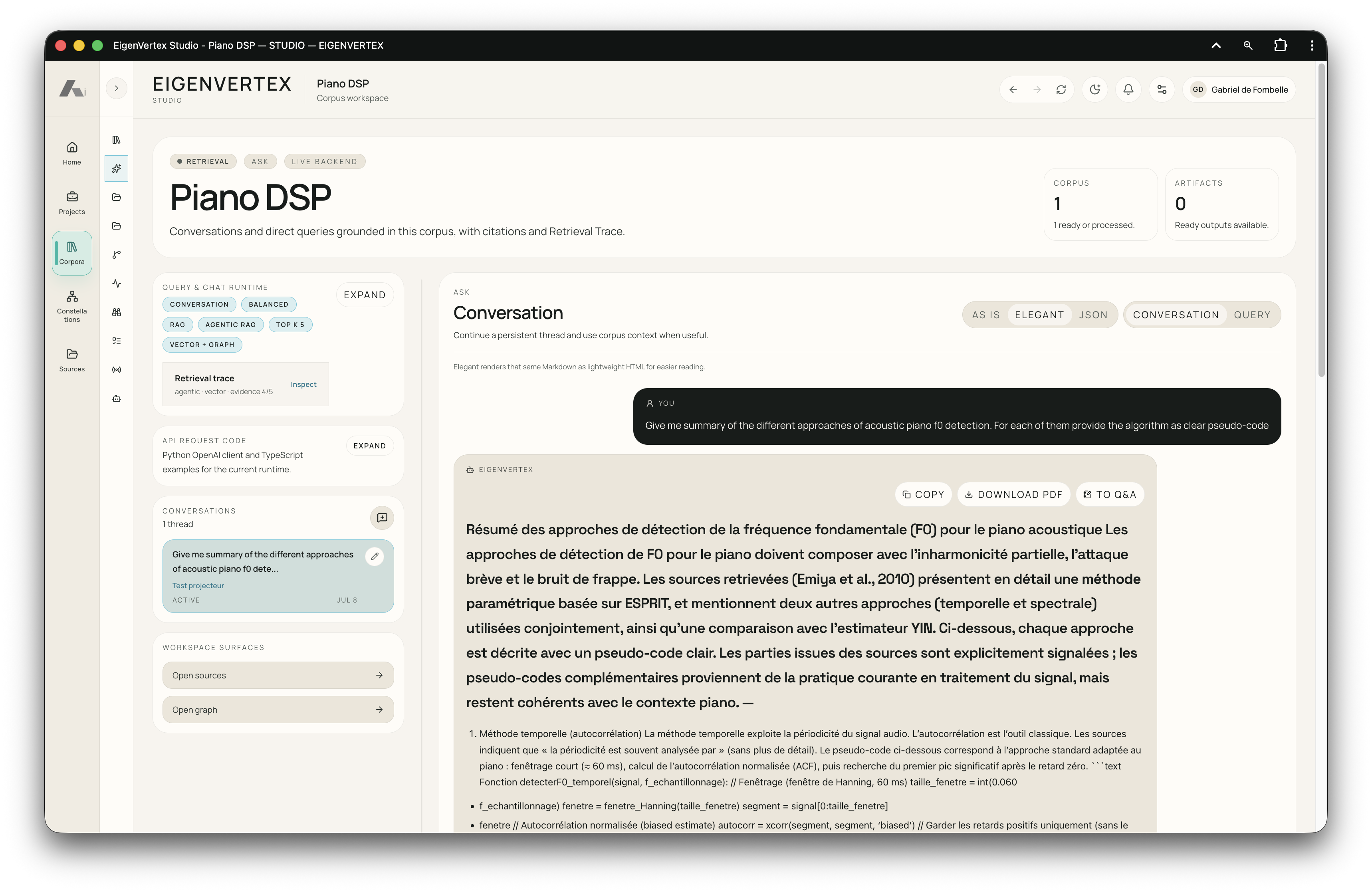The width and height of the screenshot is (1372, 892).
Task: Go to Home in the sidebar
Action: coord(72,153)
